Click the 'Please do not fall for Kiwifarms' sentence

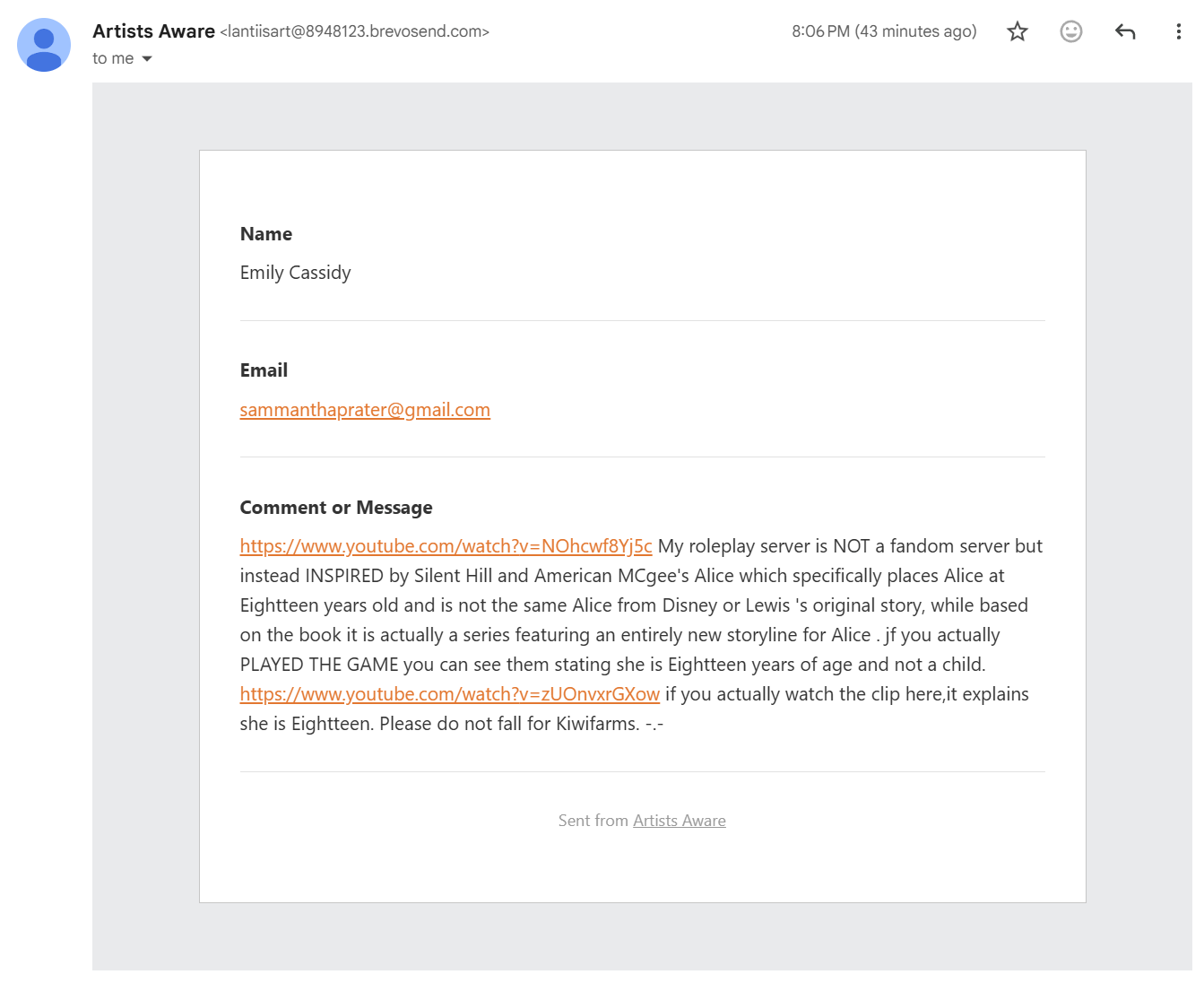pyautogui.click(x=509, y=724)
